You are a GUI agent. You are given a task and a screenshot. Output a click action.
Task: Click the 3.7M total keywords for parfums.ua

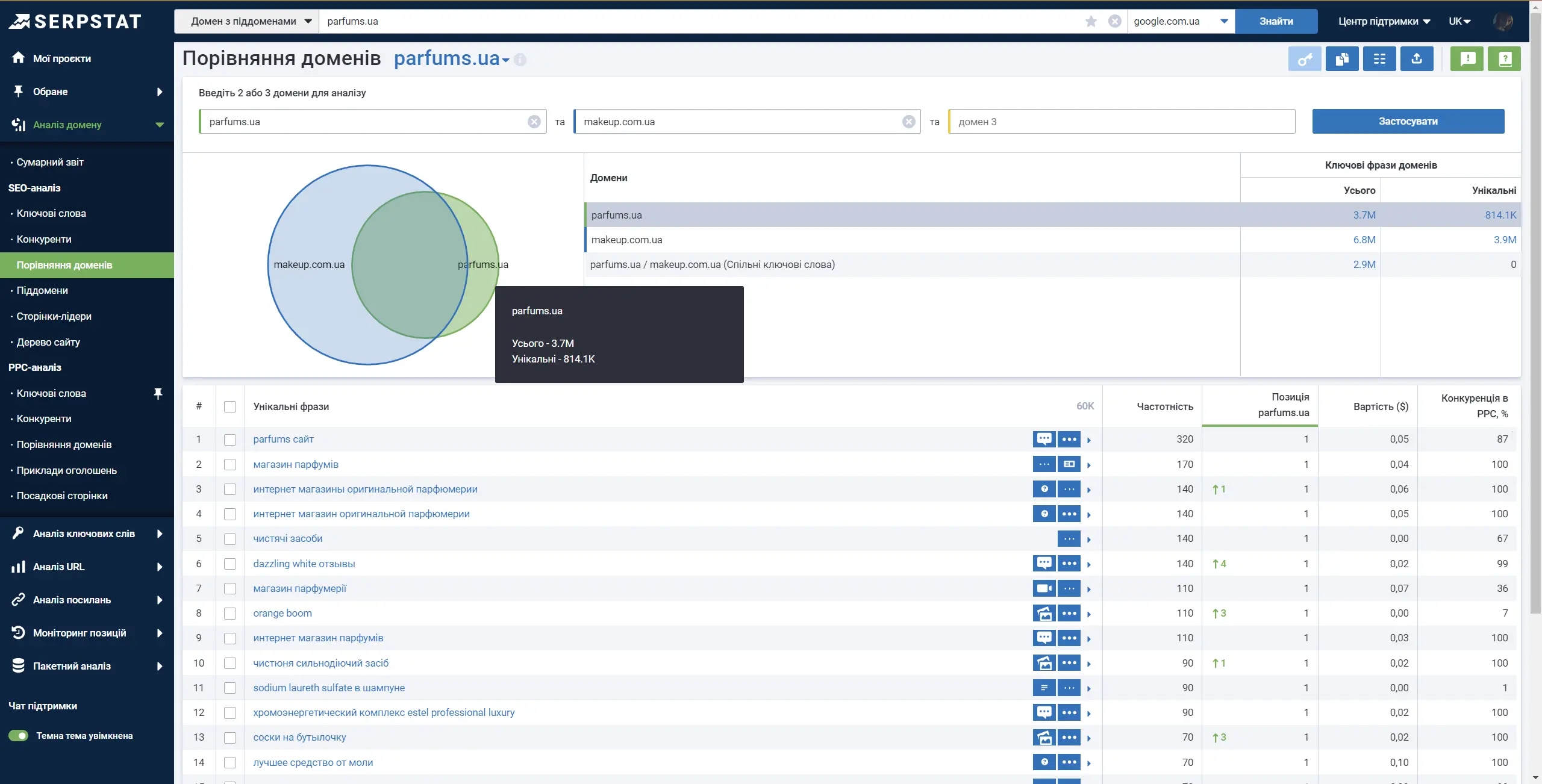click(1364, 215)
